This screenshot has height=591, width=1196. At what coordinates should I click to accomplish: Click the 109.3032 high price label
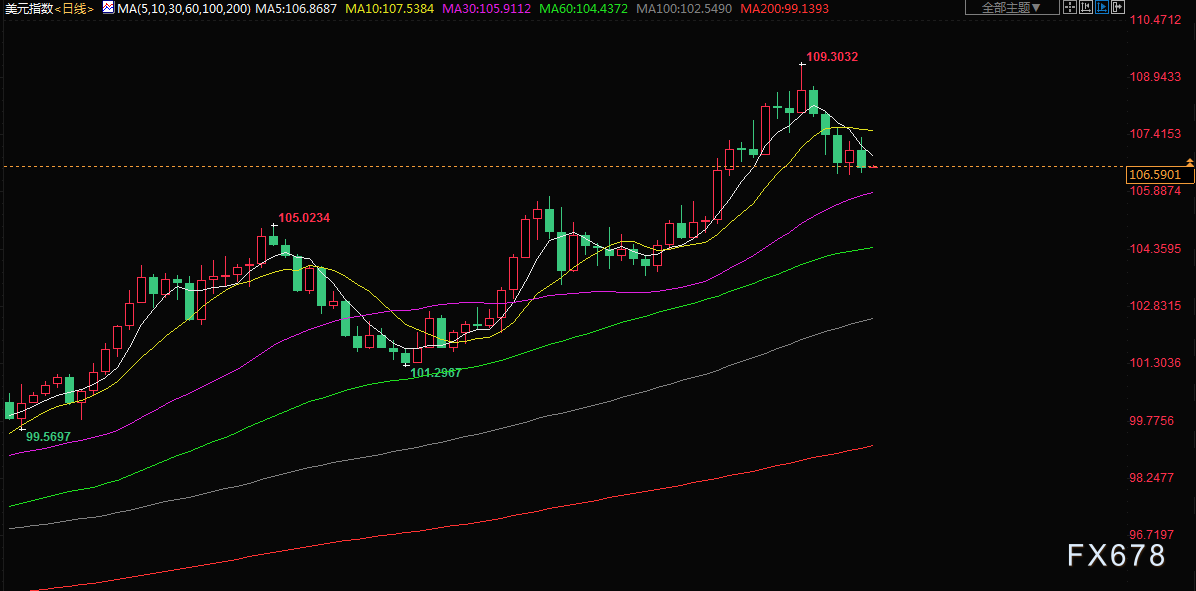coord(832,56)
